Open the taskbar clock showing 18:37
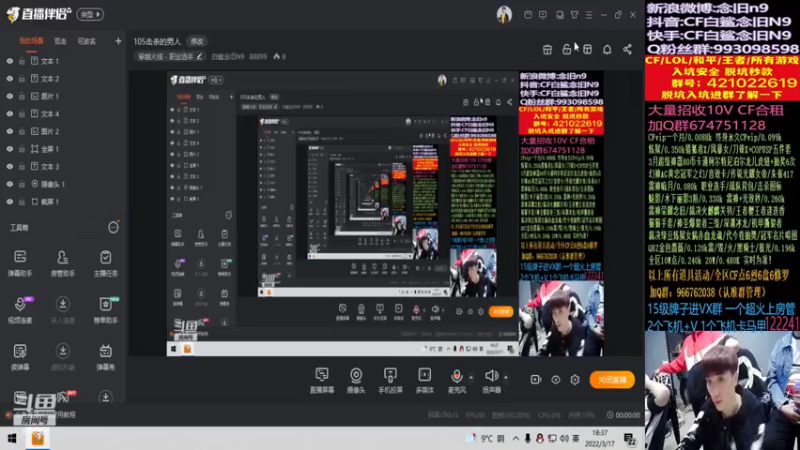This screenshot has width=800, height=450. [x=599, y=438]
